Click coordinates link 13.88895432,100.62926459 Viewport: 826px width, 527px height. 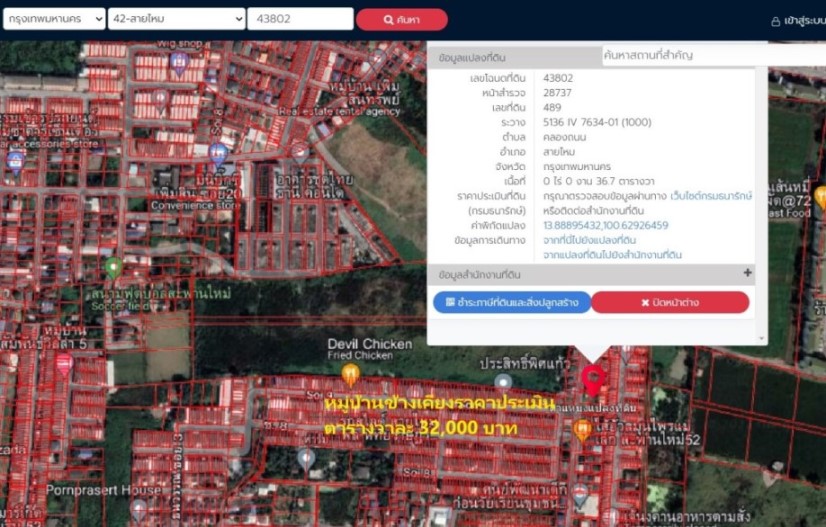(606, 226)
